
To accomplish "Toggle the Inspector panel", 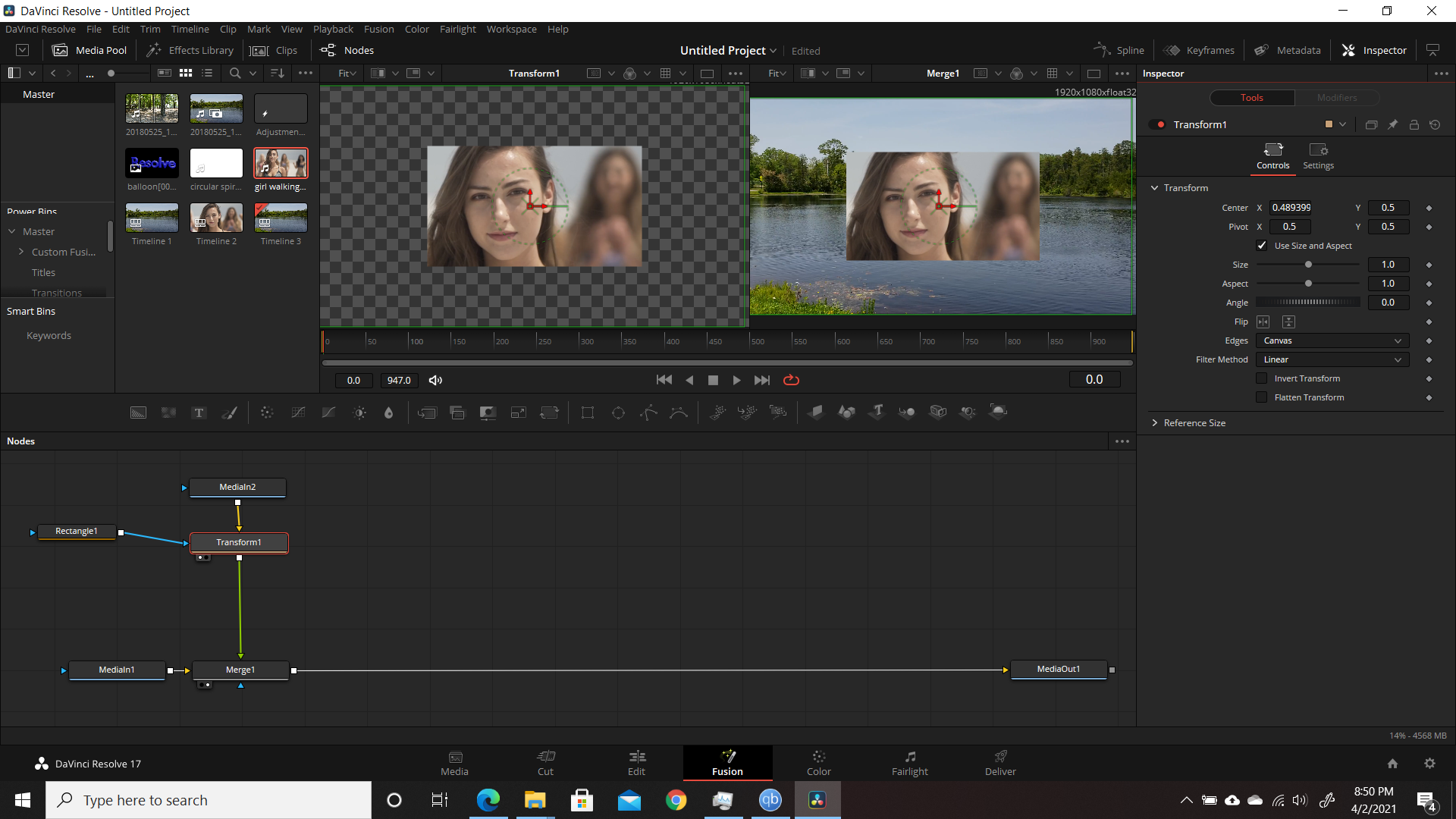I will 1374,50.
